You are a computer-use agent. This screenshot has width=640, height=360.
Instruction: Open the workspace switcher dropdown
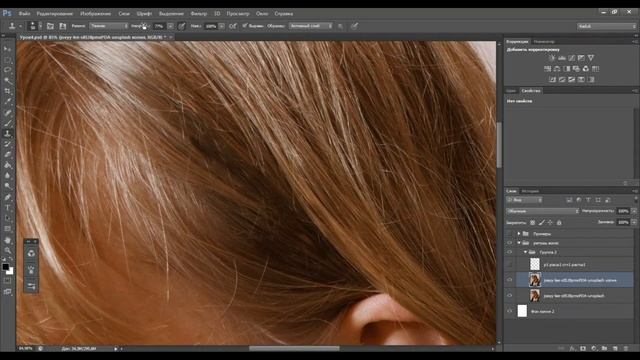(606, 26)
